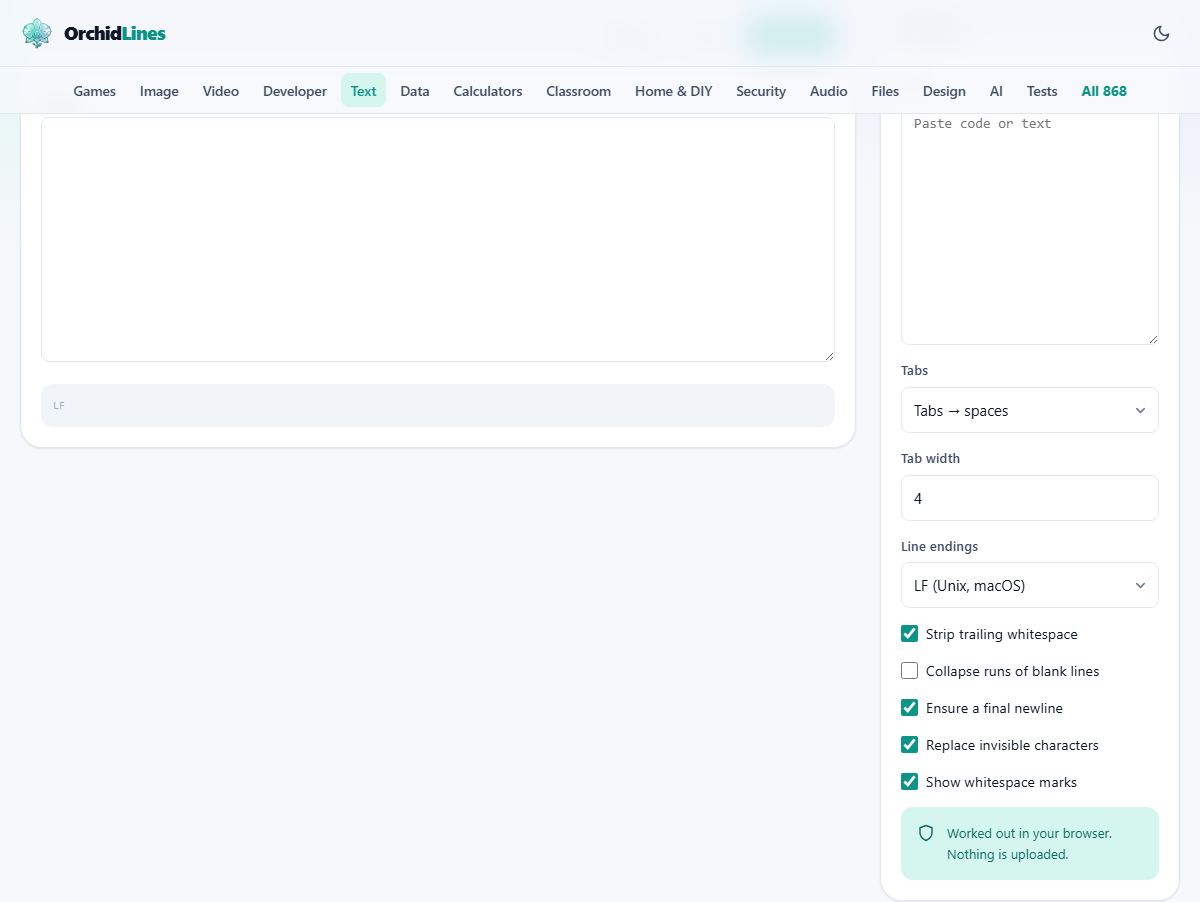Open the Design category
Image resolution: width=1200 pixels, height=902 pixels.
click(x=944, y=91)
